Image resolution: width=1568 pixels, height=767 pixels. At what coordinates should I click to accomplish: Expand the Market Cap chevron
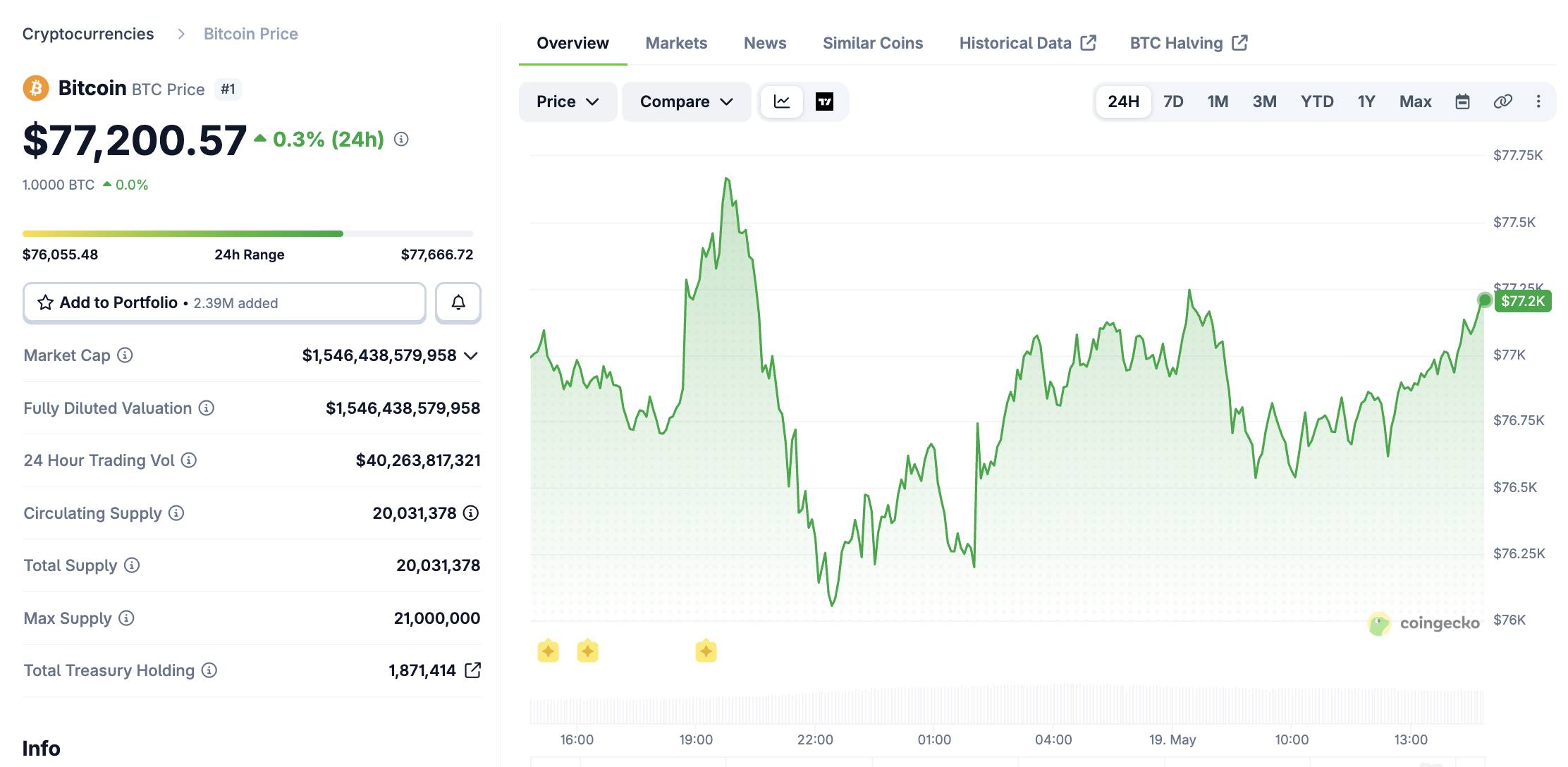click(471, 356)
